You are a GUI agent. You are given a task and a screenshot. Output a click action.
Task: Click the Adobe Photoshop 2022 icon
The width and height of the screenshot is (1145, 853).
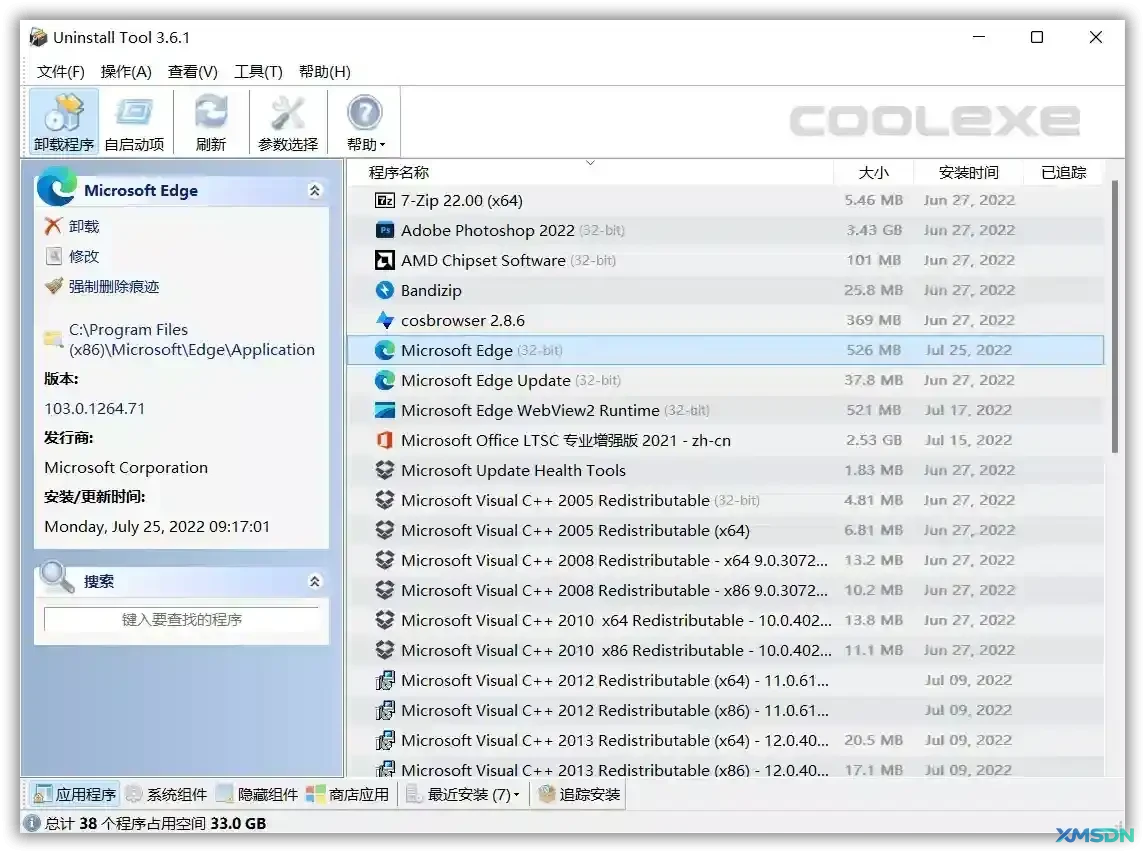[x=385, y=230]
